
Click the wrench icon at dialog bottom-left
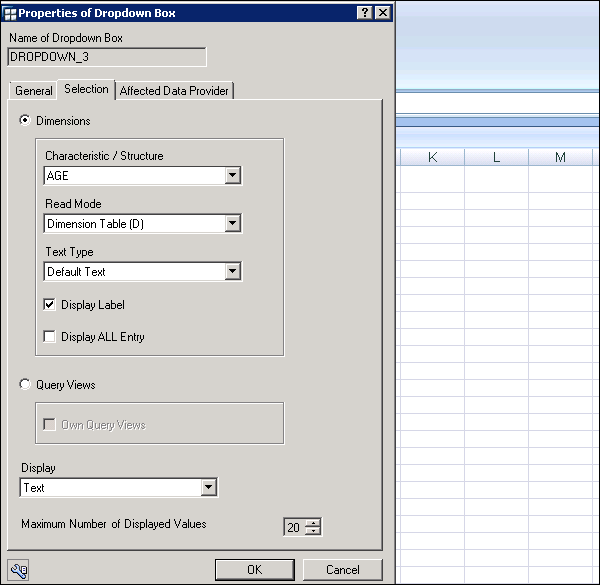pyautogui.click(x=18, y=570)
